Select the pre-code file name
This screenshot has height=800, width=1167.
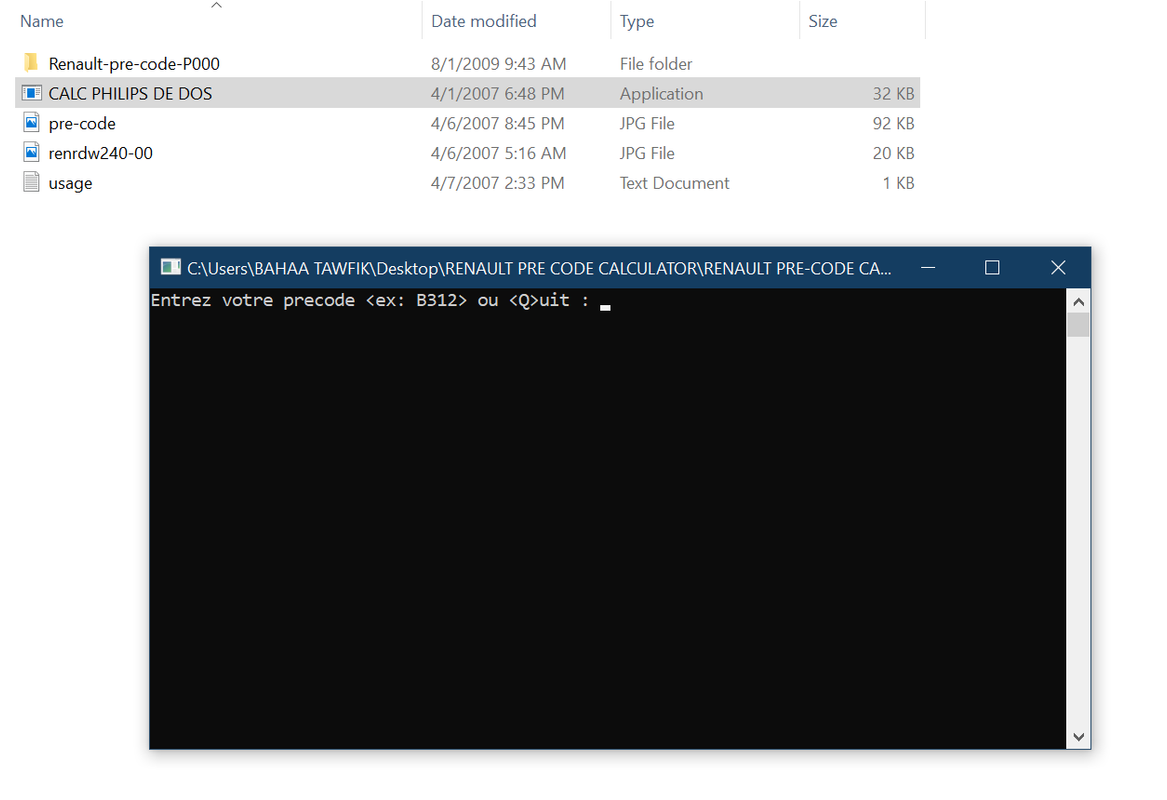(82, 124)
